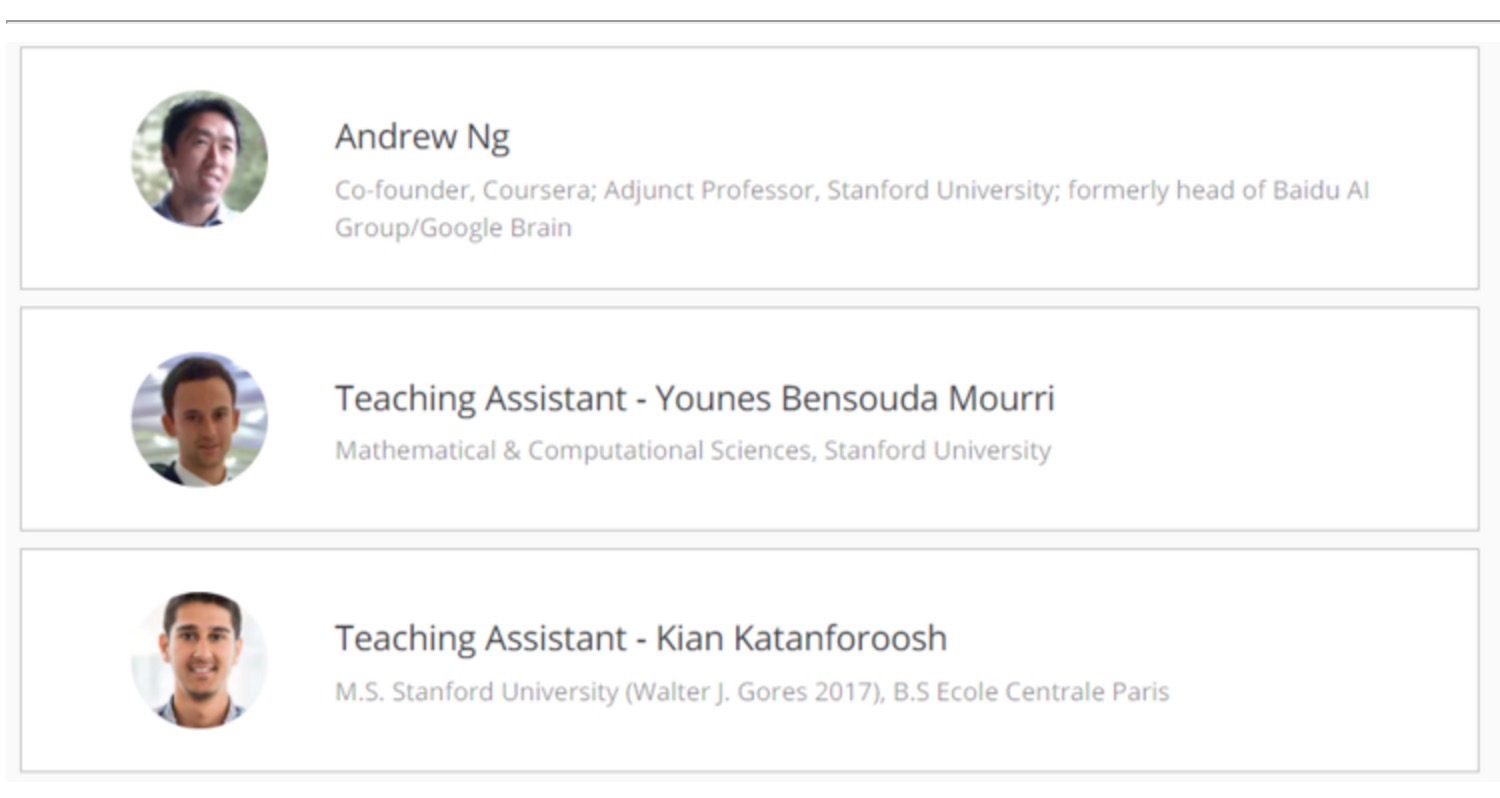This screenshot has width=1500, height=798.
Task: Click the "Andrew Ng" instructor name
Action: tap(421, 137)
